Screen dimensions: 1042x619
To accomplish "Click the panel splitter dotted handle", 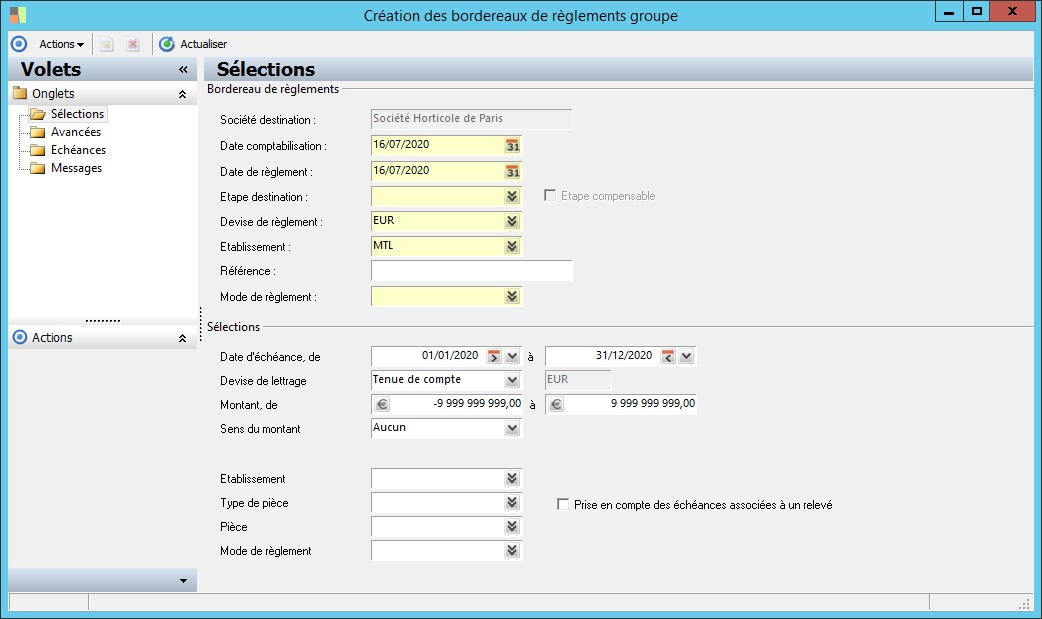I will tap(103, 321).
